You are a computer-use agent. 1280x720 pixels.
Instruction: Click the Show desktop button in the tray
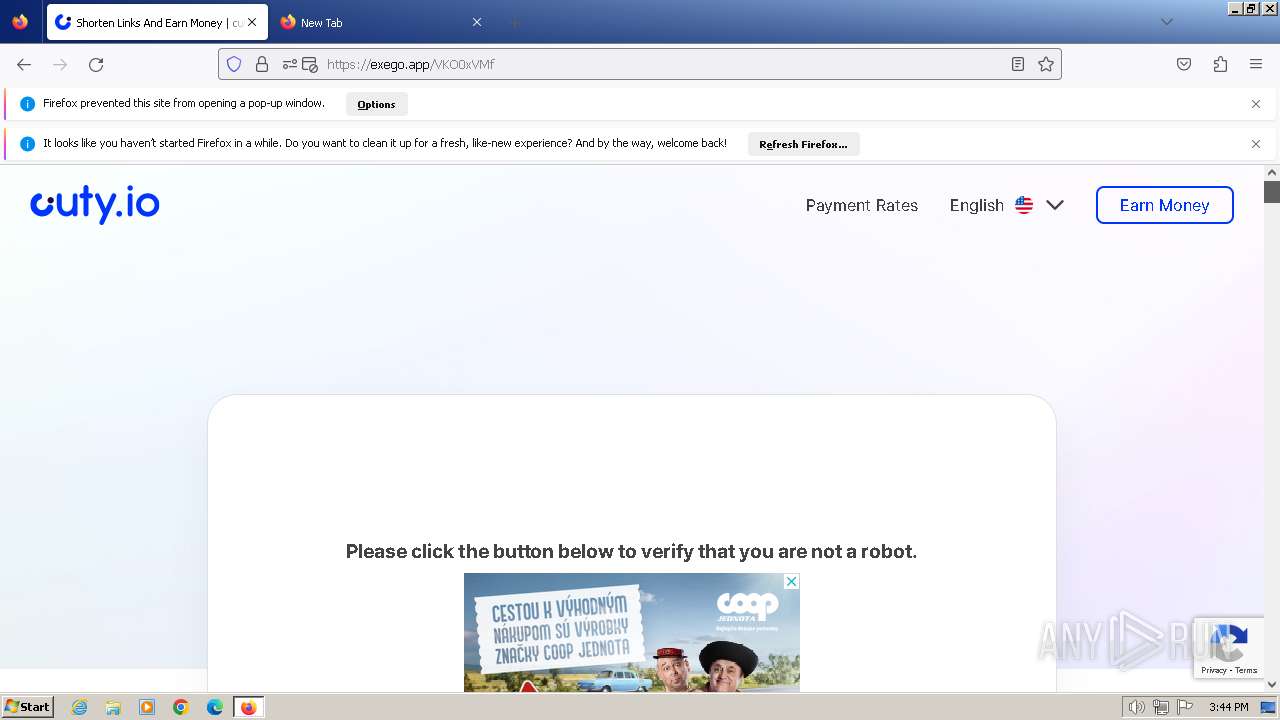pyautogui.click(x=1268, y=707)
